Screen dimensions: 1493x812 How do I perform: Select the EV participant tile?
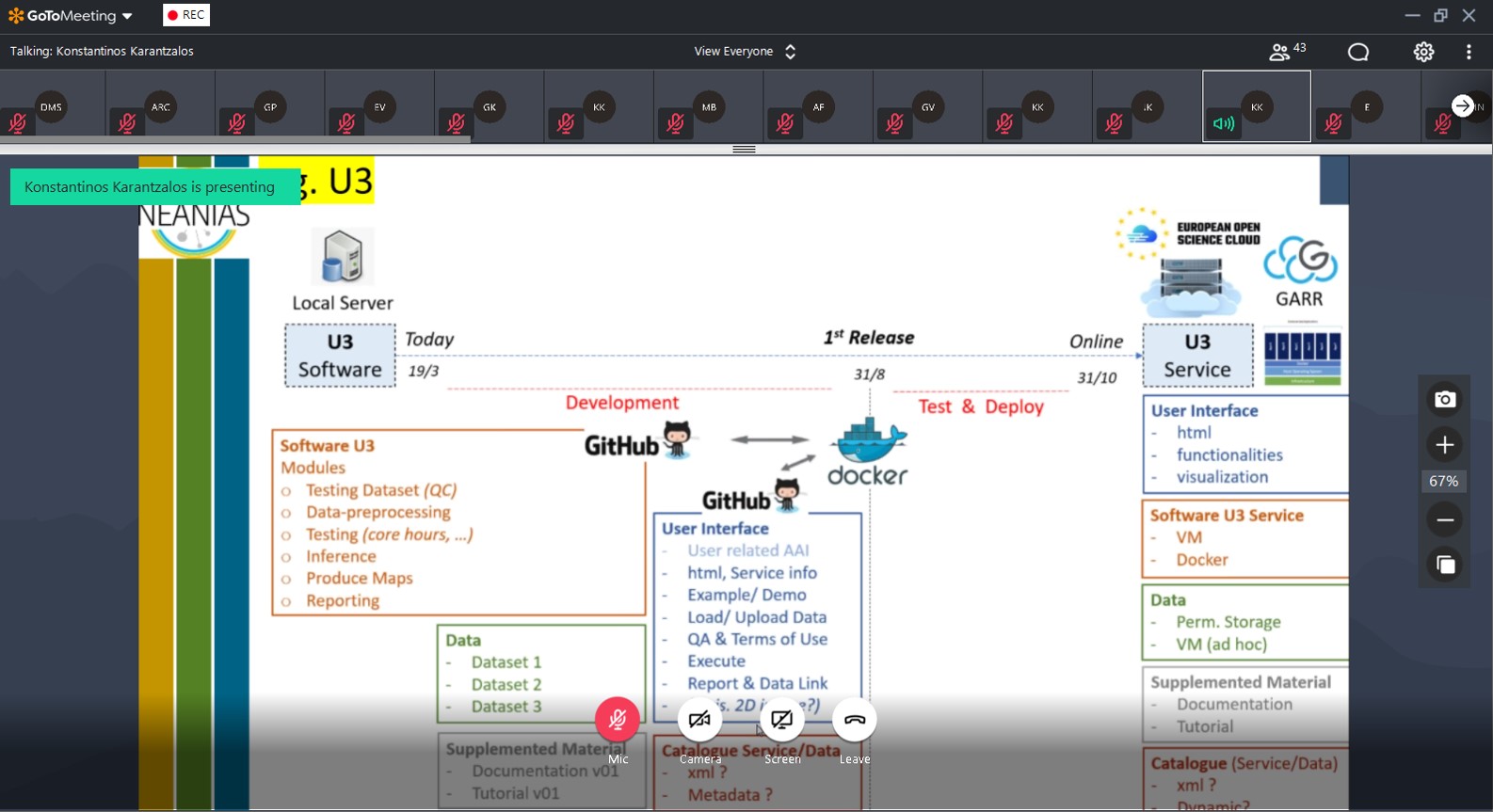(x=379, y=106)
